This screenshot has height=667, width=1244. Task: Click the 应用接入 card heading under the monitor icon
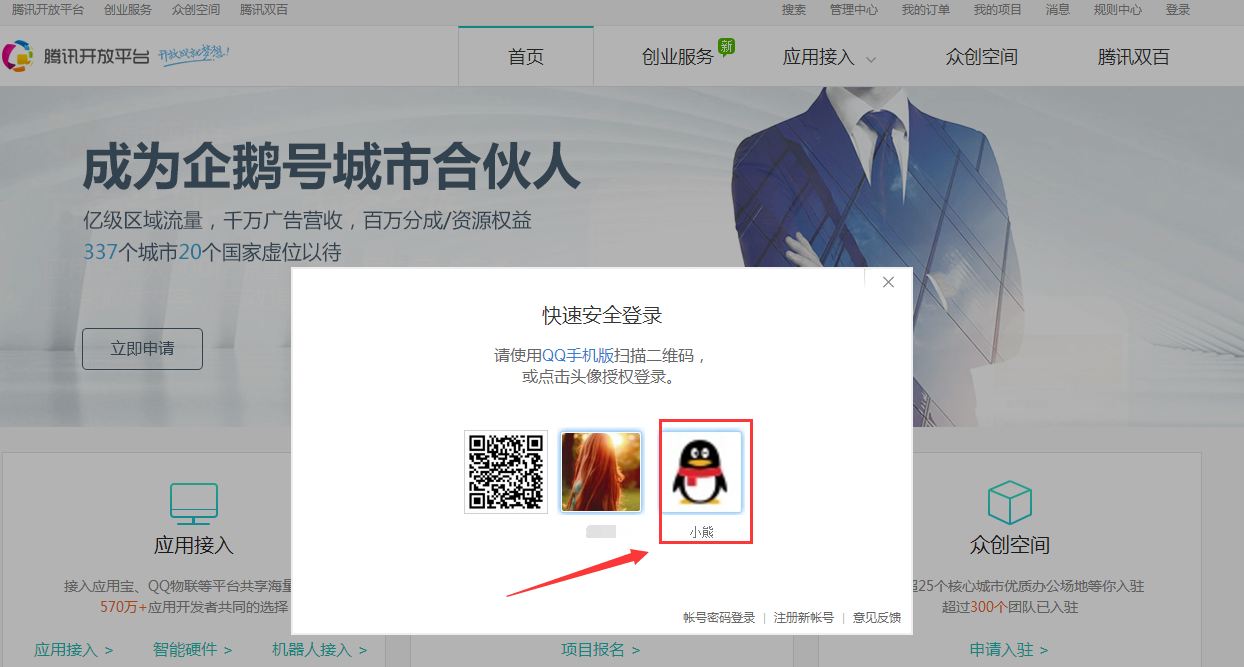pos(193,545)
